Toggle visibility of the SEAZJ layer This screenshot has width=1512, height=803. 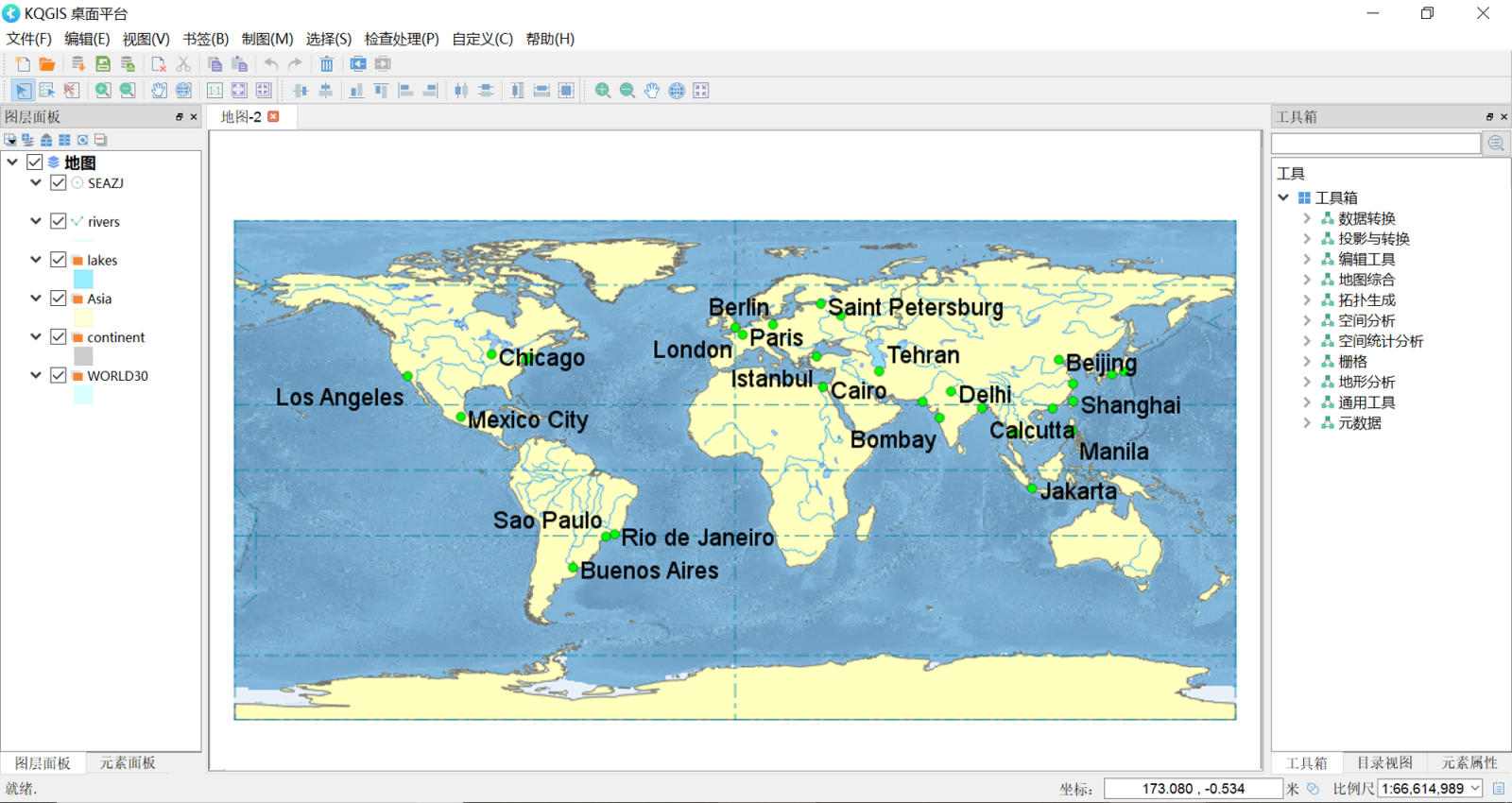(59, 183)
